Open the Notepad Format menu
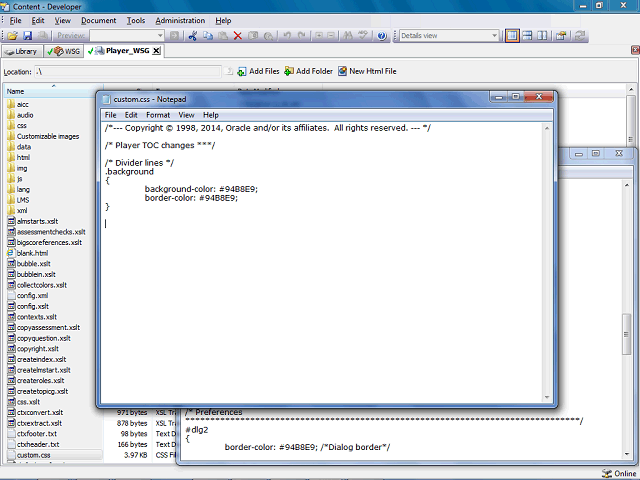Viewport: 640px width, 480px height. click(158, 115)
